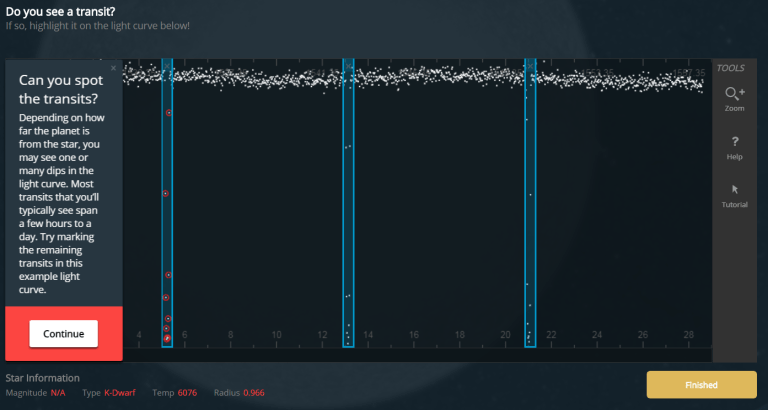Click the 28 tick on time axis
The width and height of the screenshot is (768, 410).
688,334
